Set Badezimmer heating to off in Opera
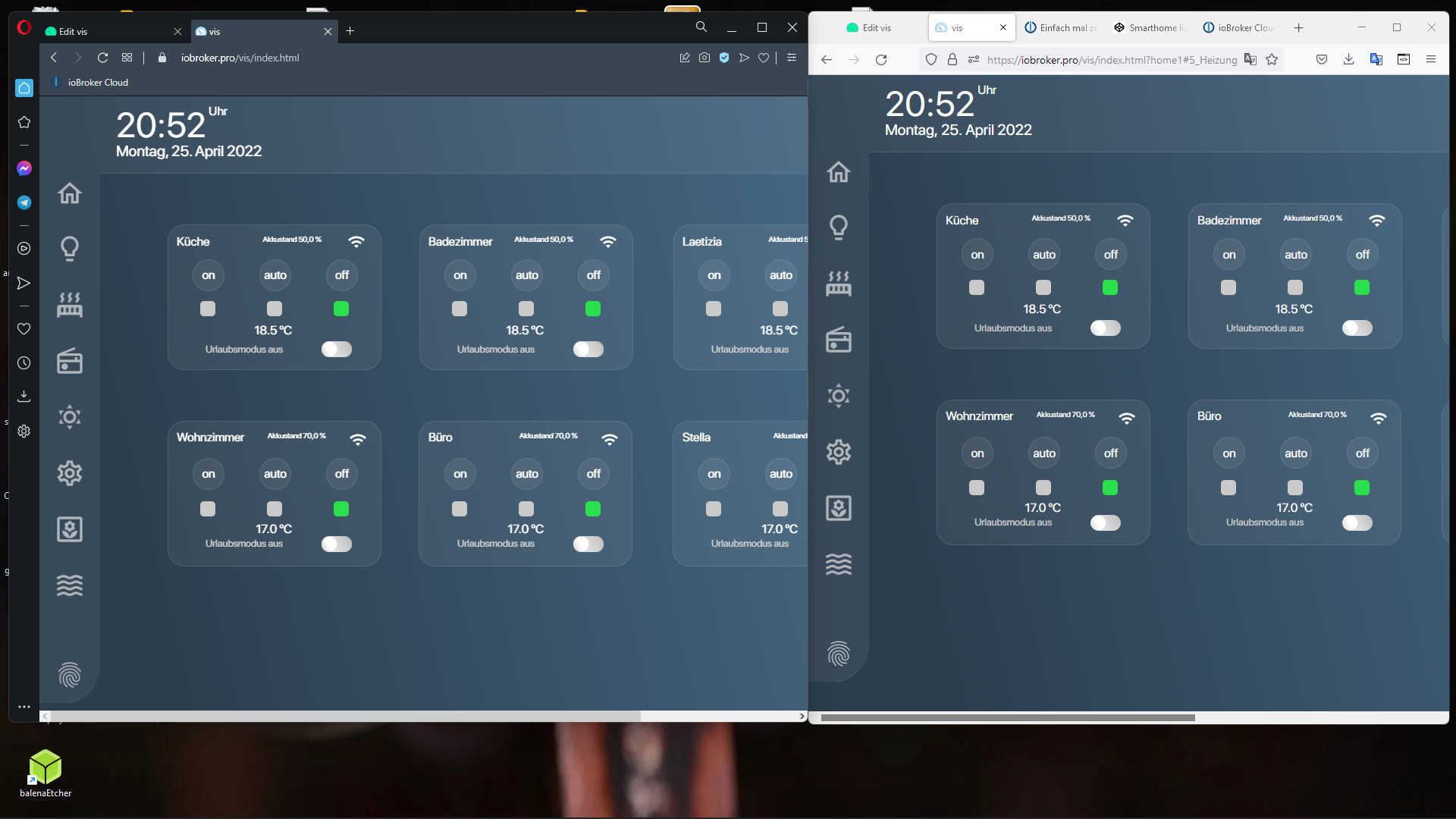Screen dimensions: 1456x819 pos(594,275)
